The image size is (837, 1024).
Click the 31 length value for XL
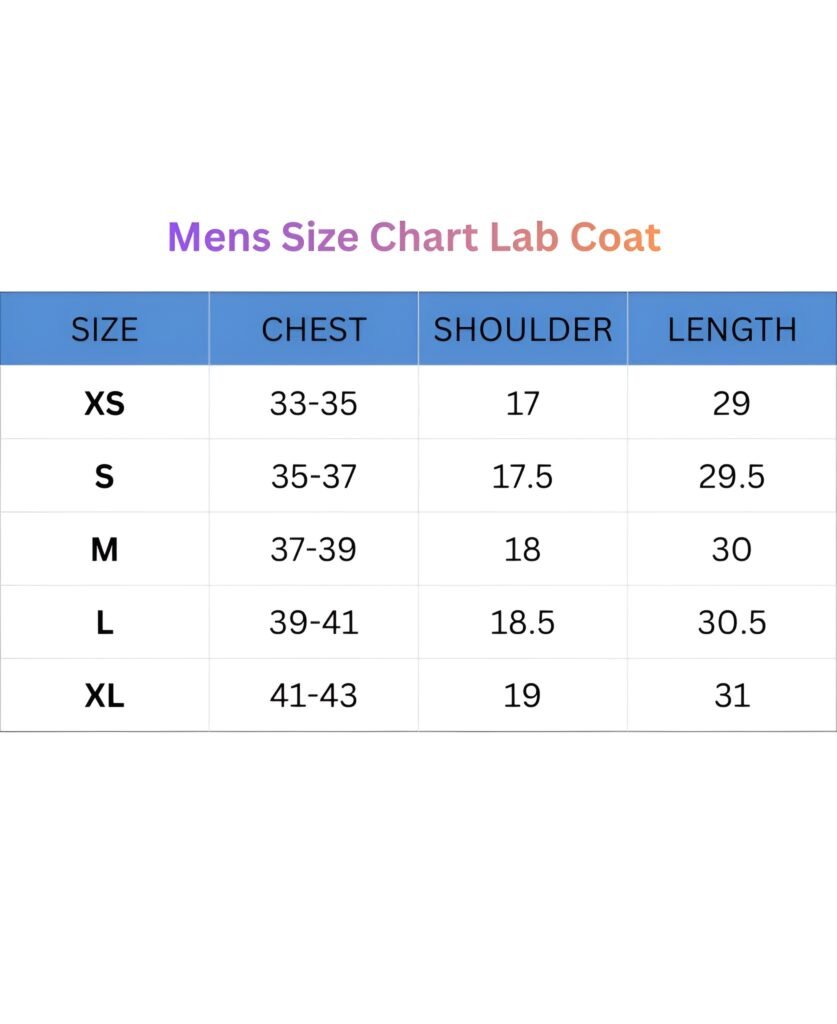(732, 696)
